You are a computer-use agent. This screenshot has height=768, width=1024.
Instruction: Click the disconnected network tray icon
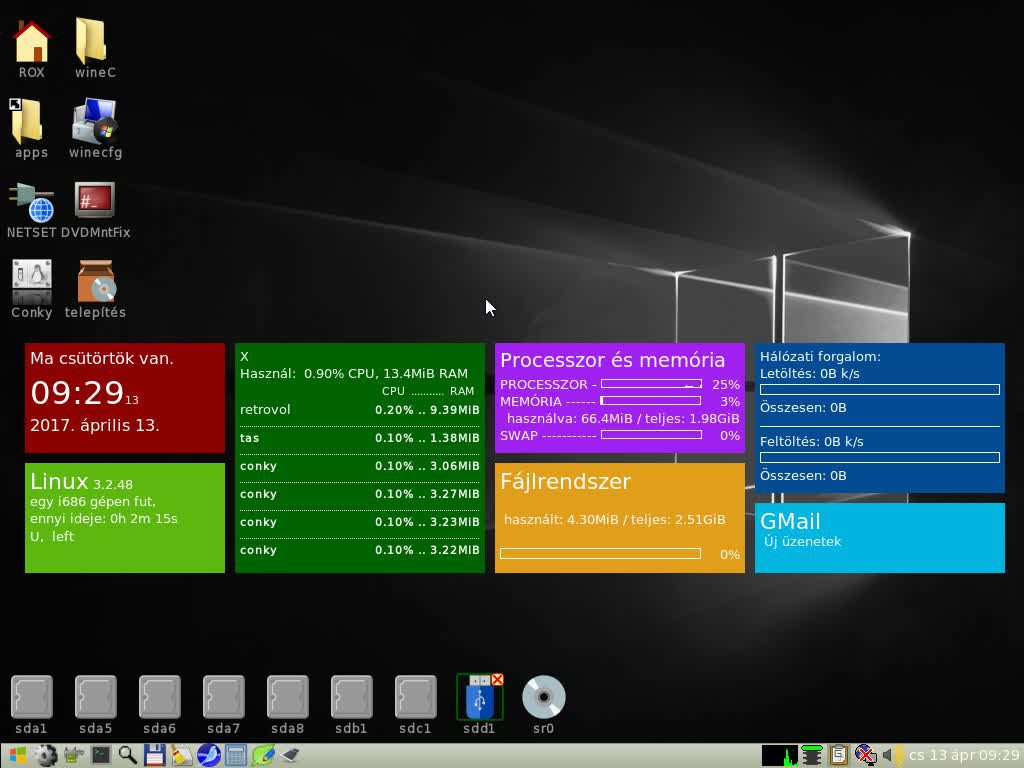(x=865, y=756)
